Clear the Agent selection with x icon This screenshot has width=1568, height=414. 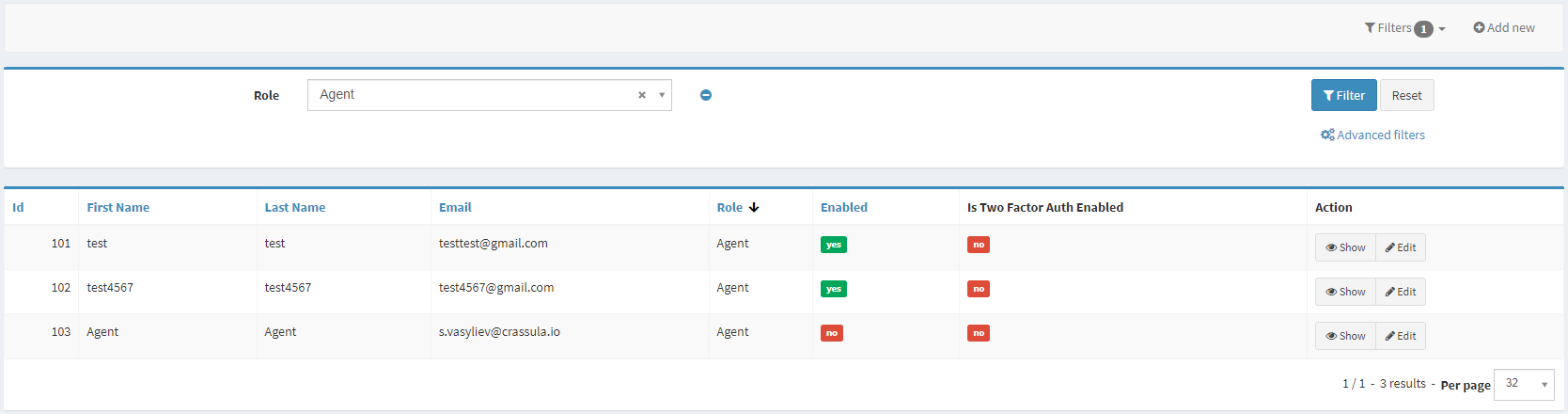tap(642, 95)
